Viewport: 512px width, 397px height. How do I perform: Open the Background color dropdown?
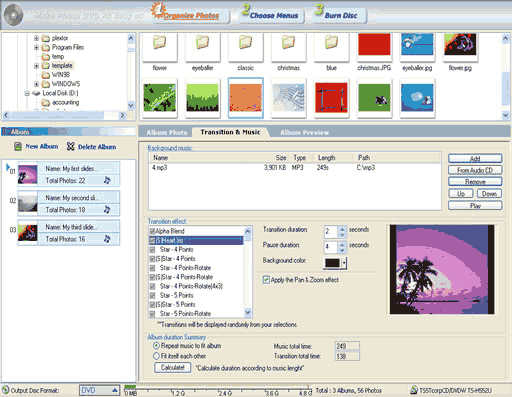click(x=344, y=263)
